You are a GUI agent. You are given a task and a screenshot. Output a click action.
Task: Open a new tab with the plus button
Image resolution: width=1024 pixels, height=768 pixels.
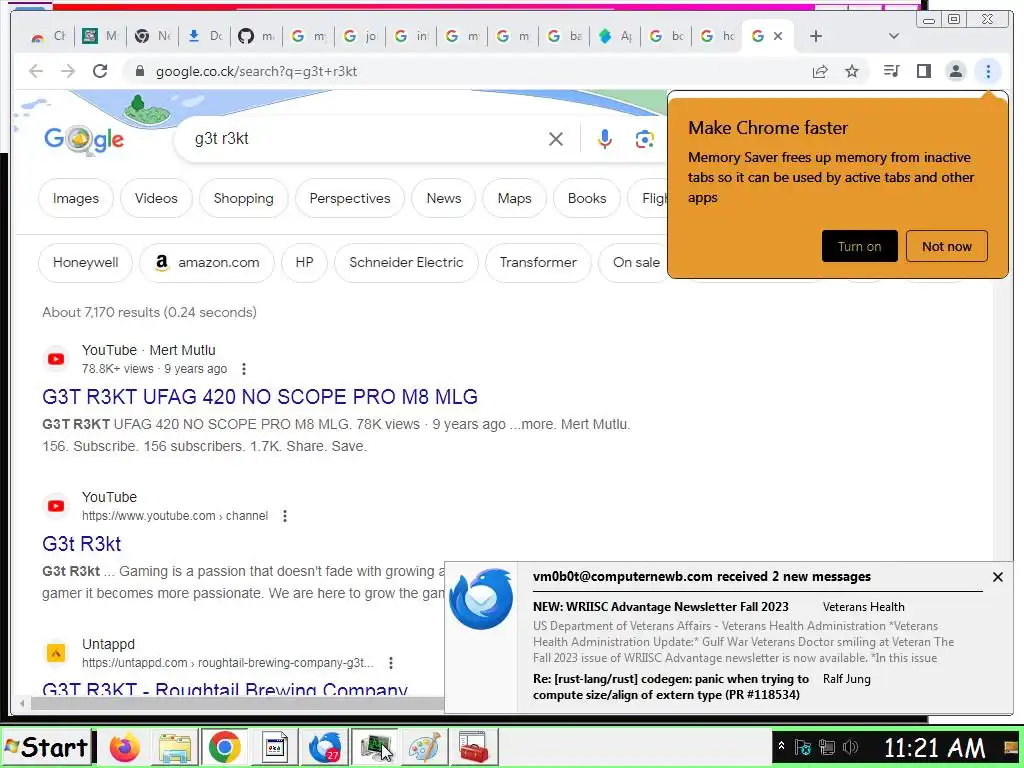point(816,36)
